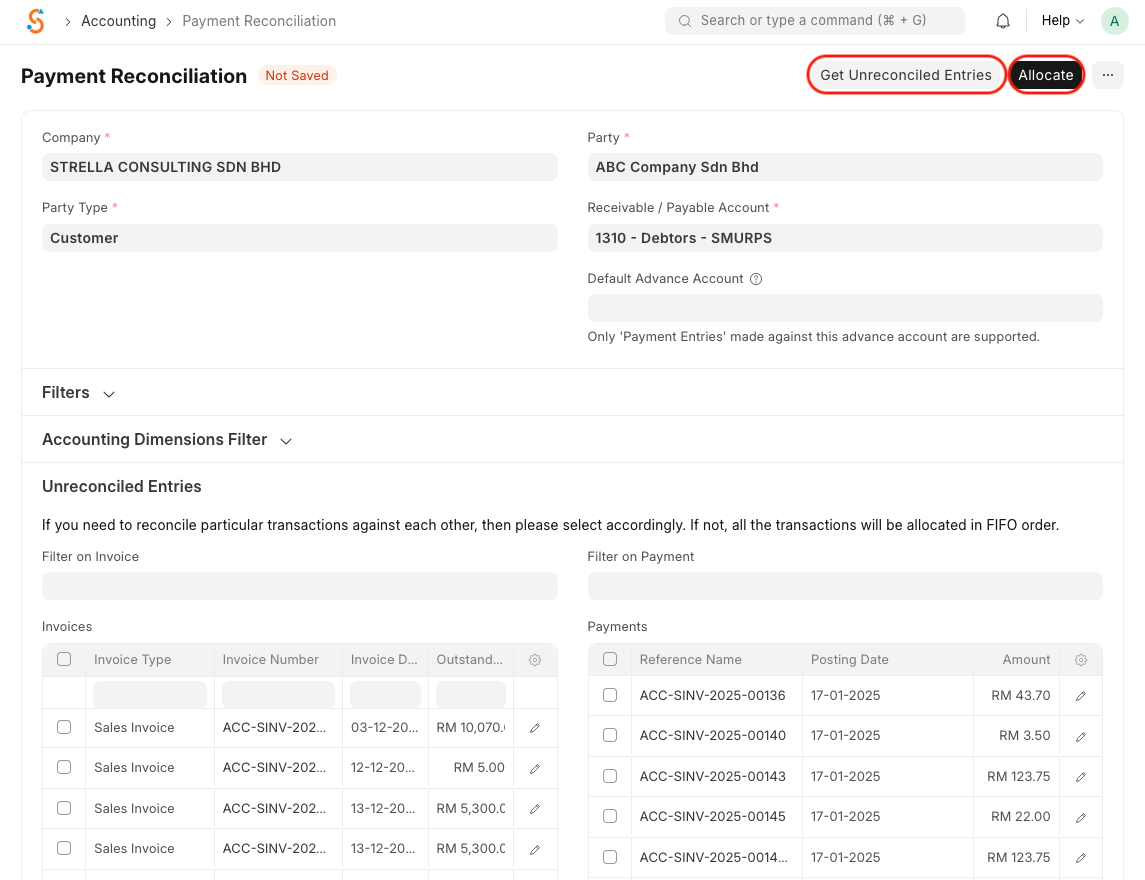Go to Accounting breadcrumb
This screenshot has width=1145, height=880.
pyautogui.click(x=118, y=21)
